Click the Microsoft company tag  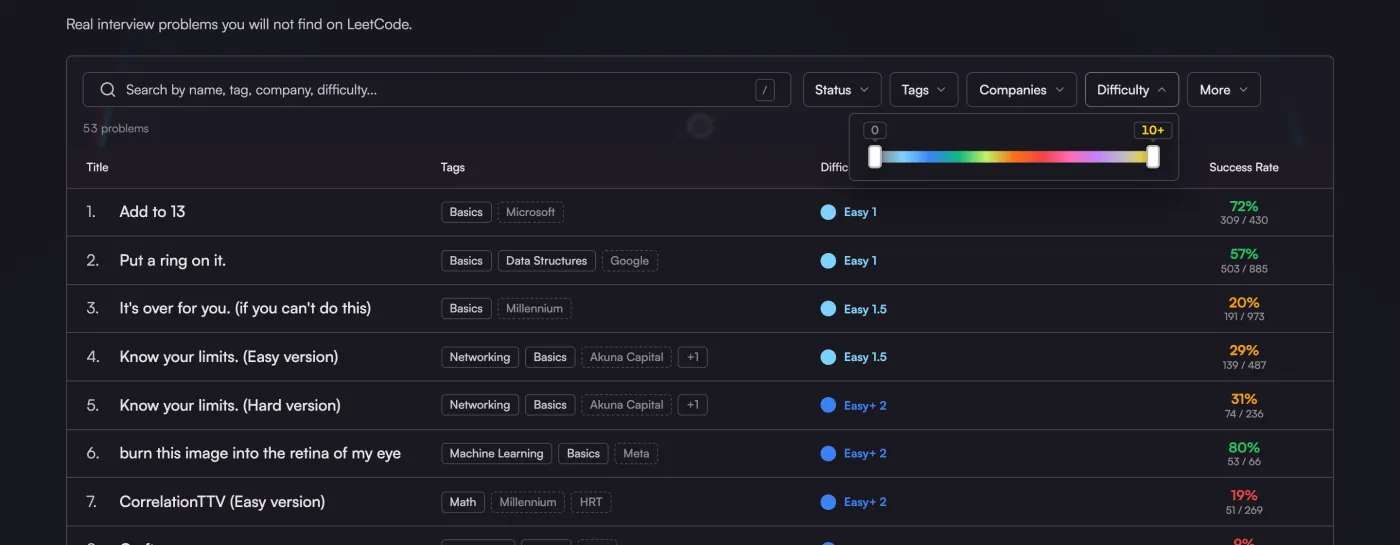pyautogui.click(x=531, y=212)
